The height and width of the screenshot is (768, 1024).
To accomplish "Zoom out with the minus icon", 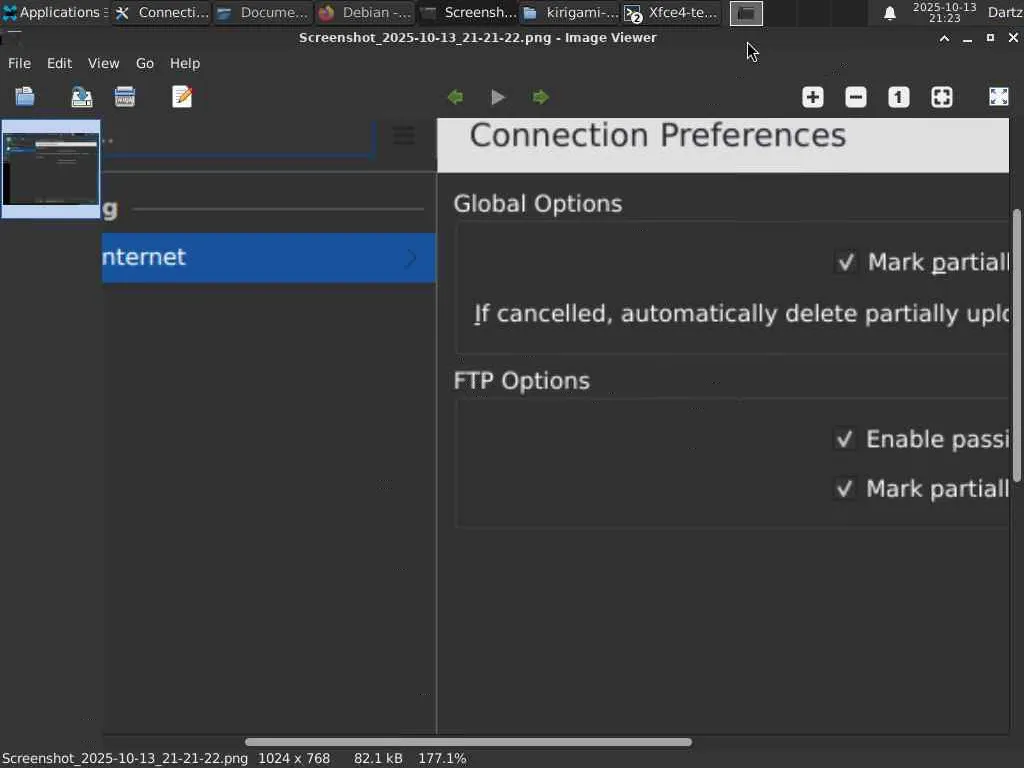I will pyautogui.click(x=856, y=97).
